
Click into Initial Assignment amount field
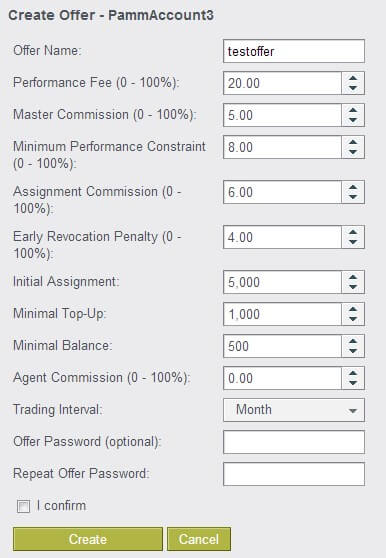282,282
